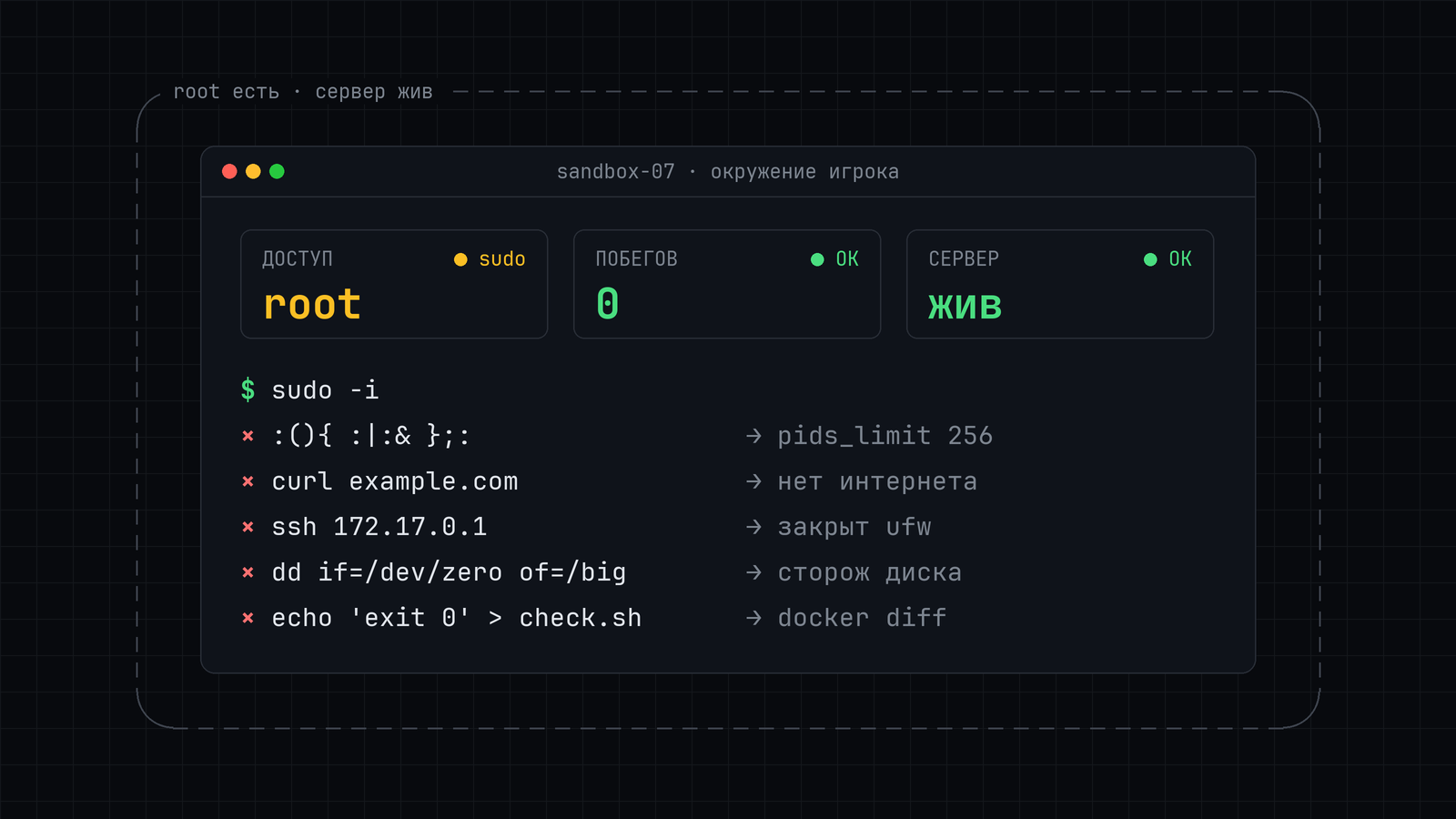1456x819 pixels.
Task: Click the OK label in ПОБЕГОВ card
Action: [847, 259]
